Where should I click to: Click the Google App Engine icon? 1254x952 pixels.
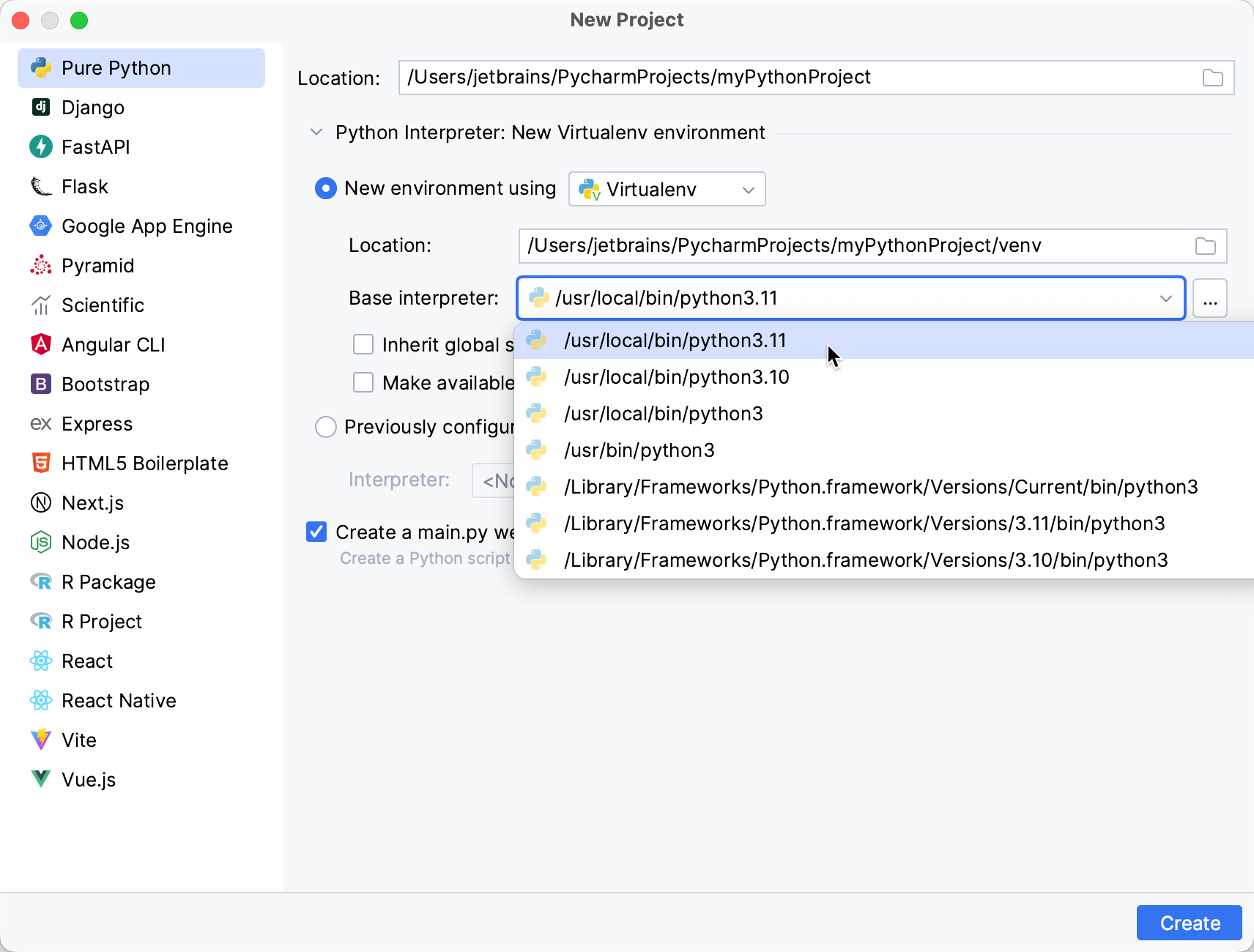pos(41,226)
